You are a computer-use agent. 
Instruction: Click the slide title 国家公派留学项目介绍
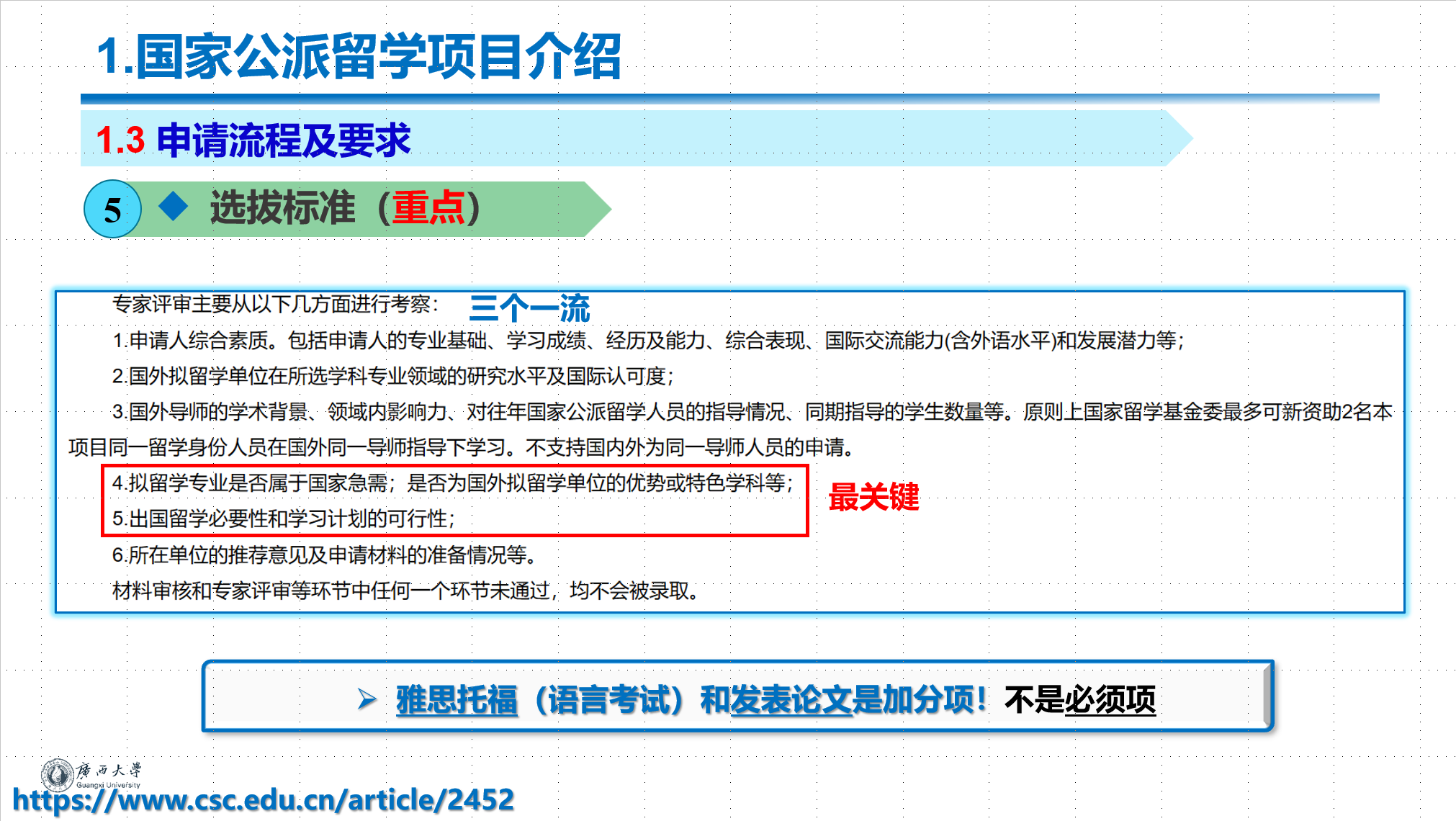359,56
